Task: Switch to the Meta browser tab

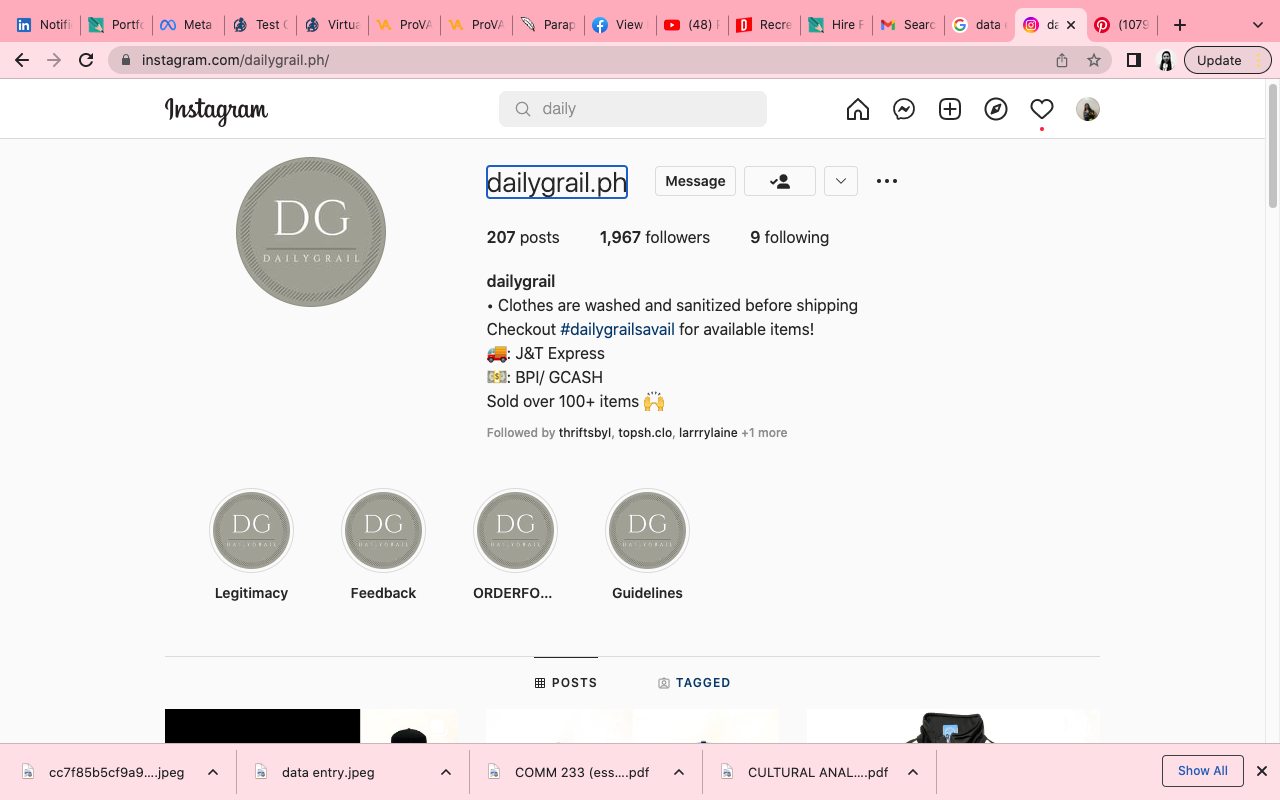Action: point(186,25)
